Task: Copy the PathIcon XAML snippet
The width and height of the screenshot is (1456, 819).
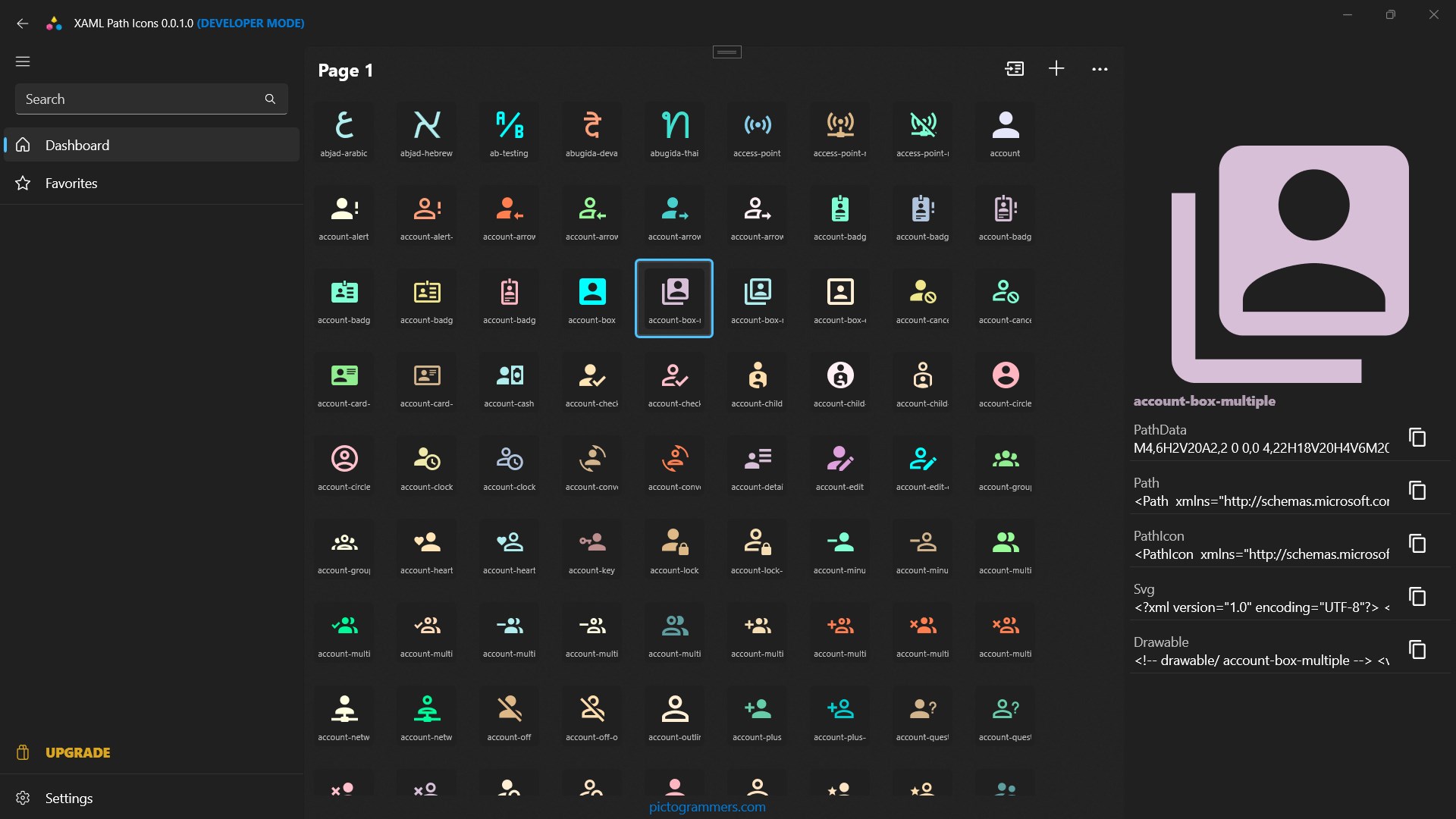Action: tap(1417, 544)
